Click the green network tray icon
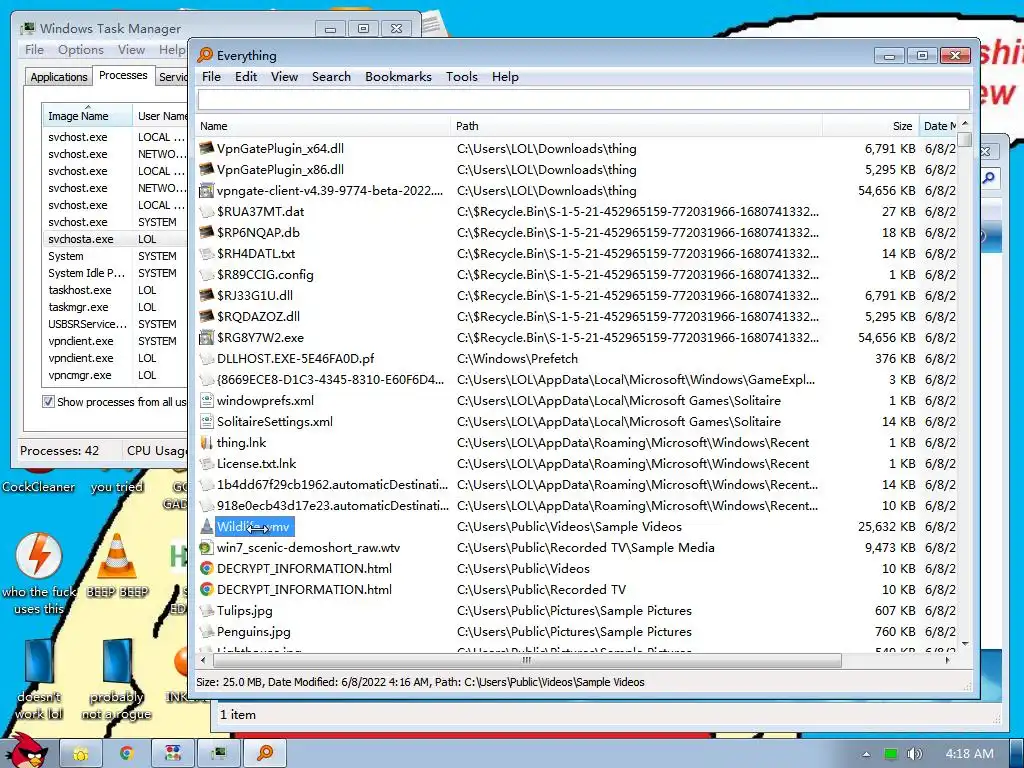The image size is (1024, 768). pyautogui.click(x=890, y=754)
